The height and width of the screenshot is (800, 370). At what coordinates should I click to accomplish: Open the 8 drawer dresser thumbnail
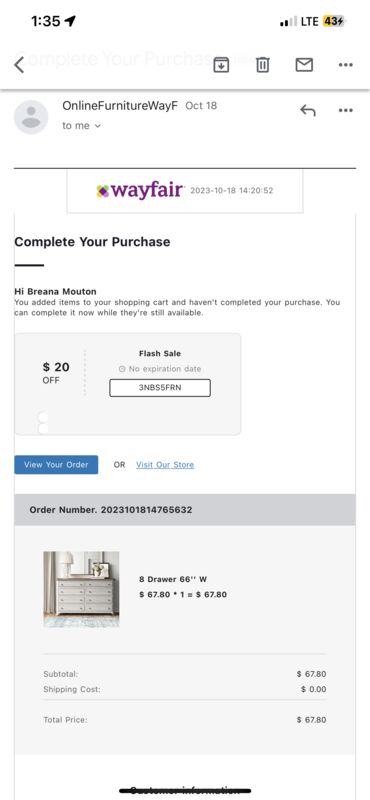point(81,589)
